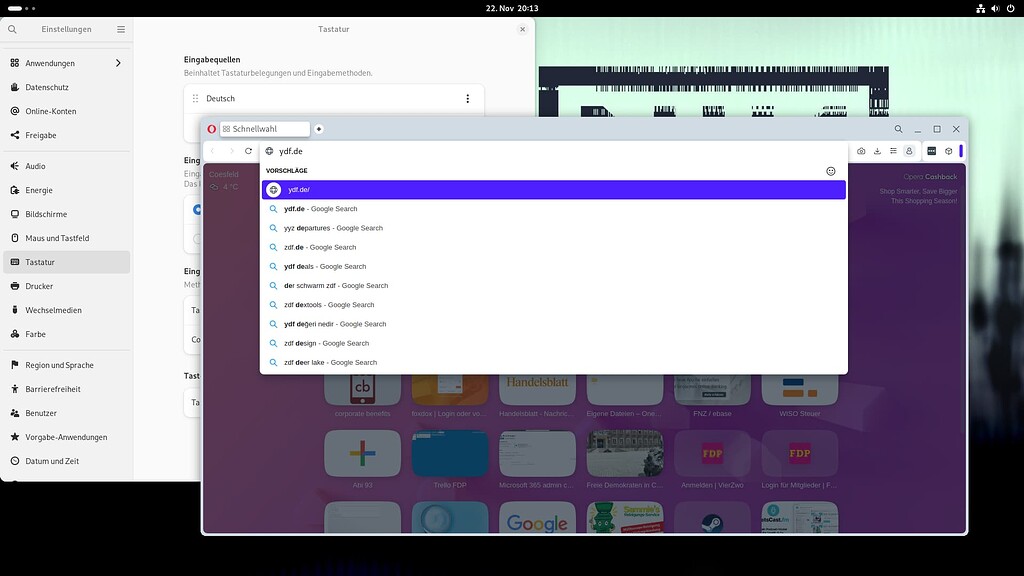This screenshot has width=1024, height=576.
Task: Open the volume icon in top bar
Action: point(995,8)
